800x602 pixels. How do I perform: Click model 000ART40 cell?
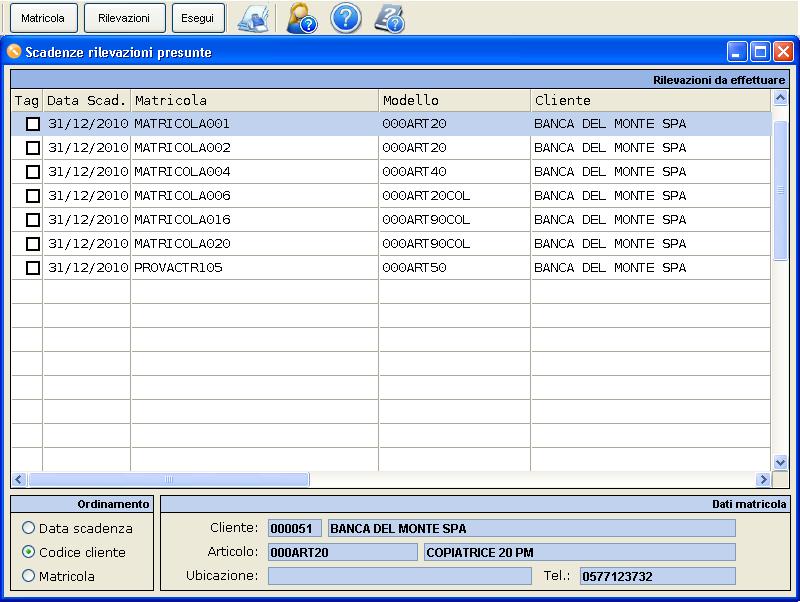tap(455, 172)
